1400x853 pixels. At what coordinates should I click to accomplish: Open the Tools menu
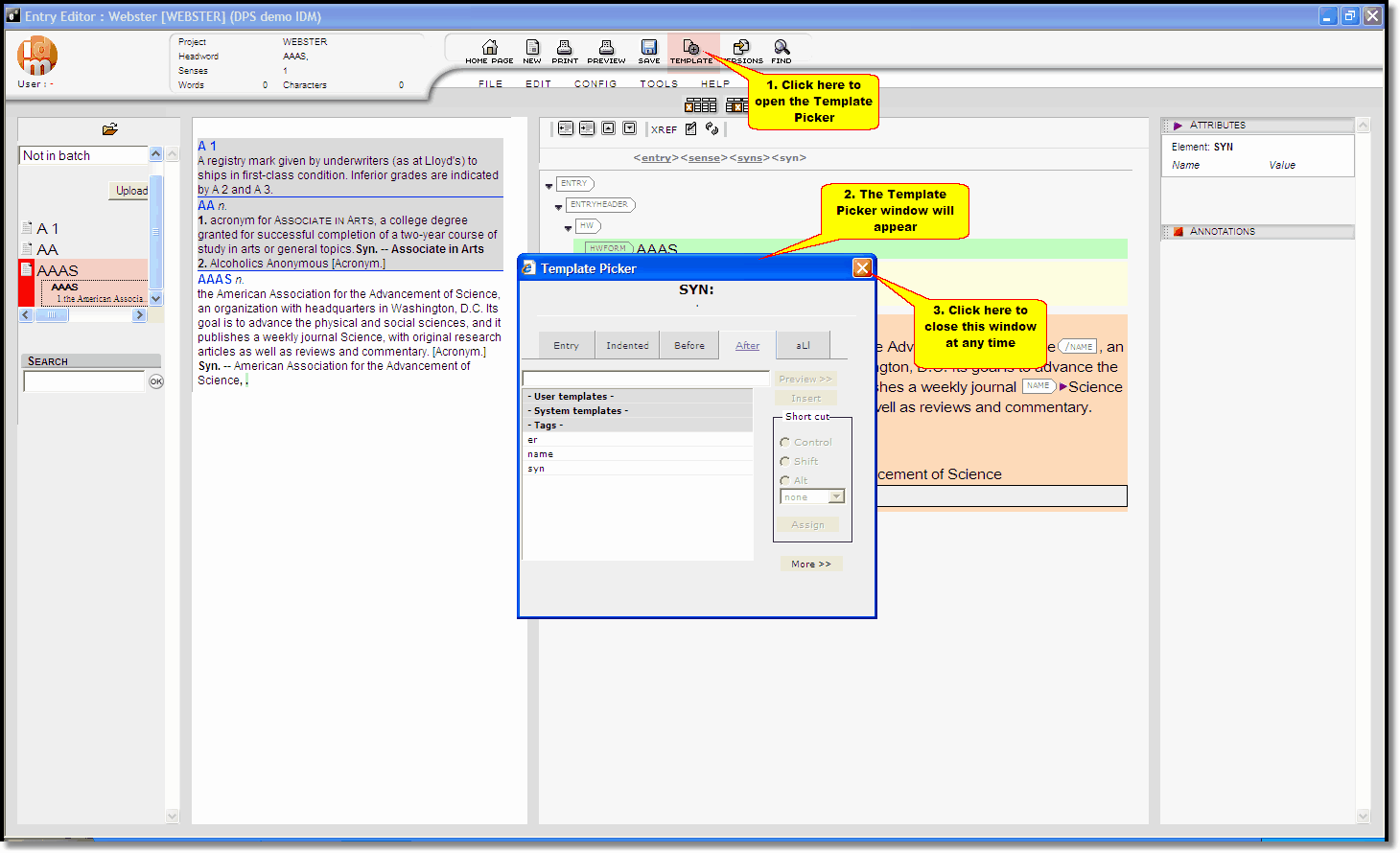click(659, 84)
